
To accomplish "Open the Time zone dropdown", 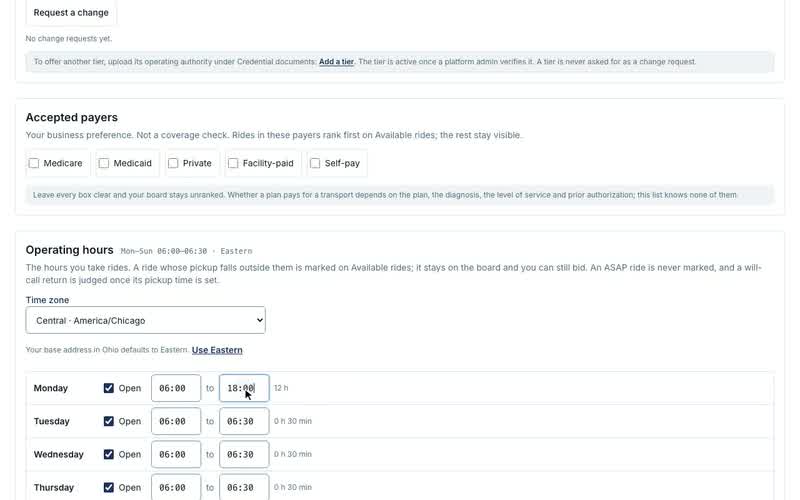I will tap(145, 320).
